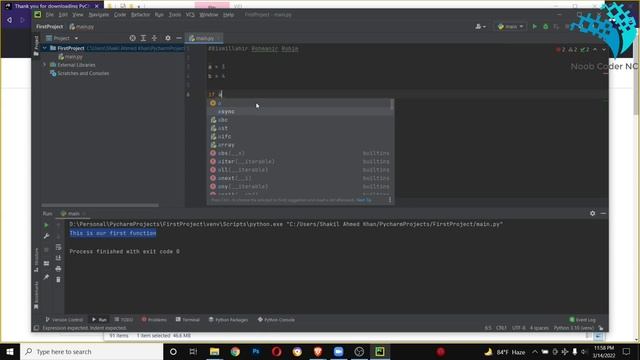Click 'Next Tip' link in completion popup
Screen dimensions: 640x360
[364, 200]
